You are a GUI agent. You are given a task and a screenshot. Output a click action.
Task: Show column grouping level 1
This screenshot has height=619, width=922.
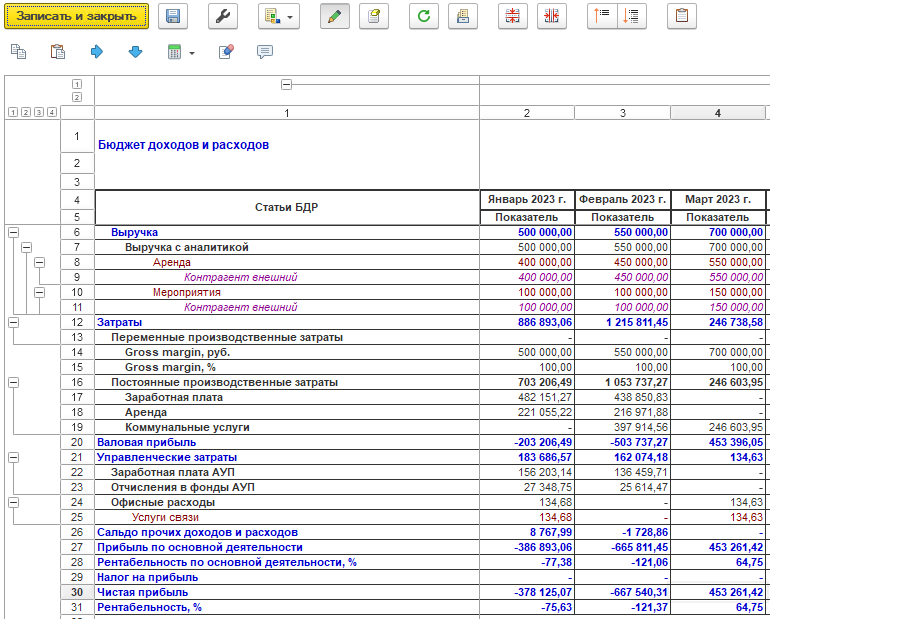[x=77, y=84]
